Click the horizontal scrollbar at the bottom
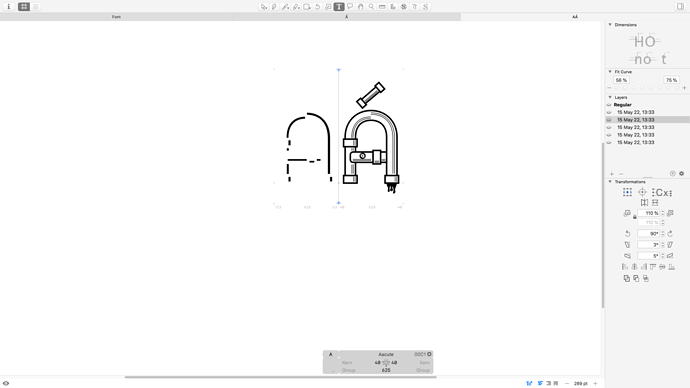Screen dimensions: 690x388 click(x=280, y=377)
